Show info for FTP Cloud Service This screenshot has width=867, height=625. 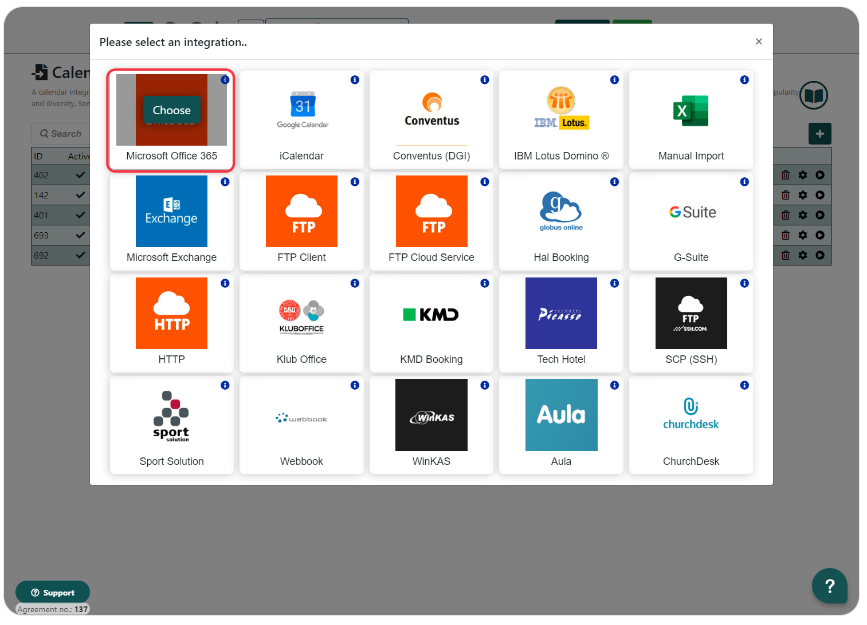pyautogui.click(x=484, y=181)
